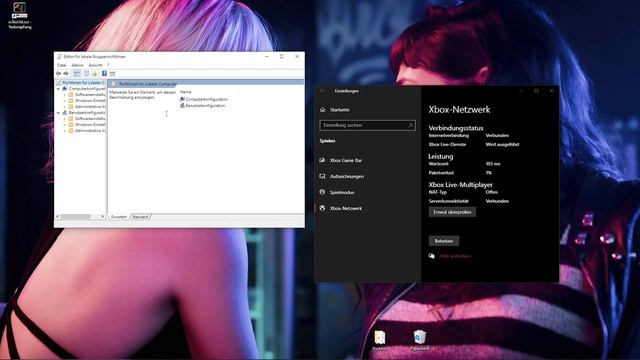Open the ? help menu
The image size is (640, 360).
click(108, 65)
